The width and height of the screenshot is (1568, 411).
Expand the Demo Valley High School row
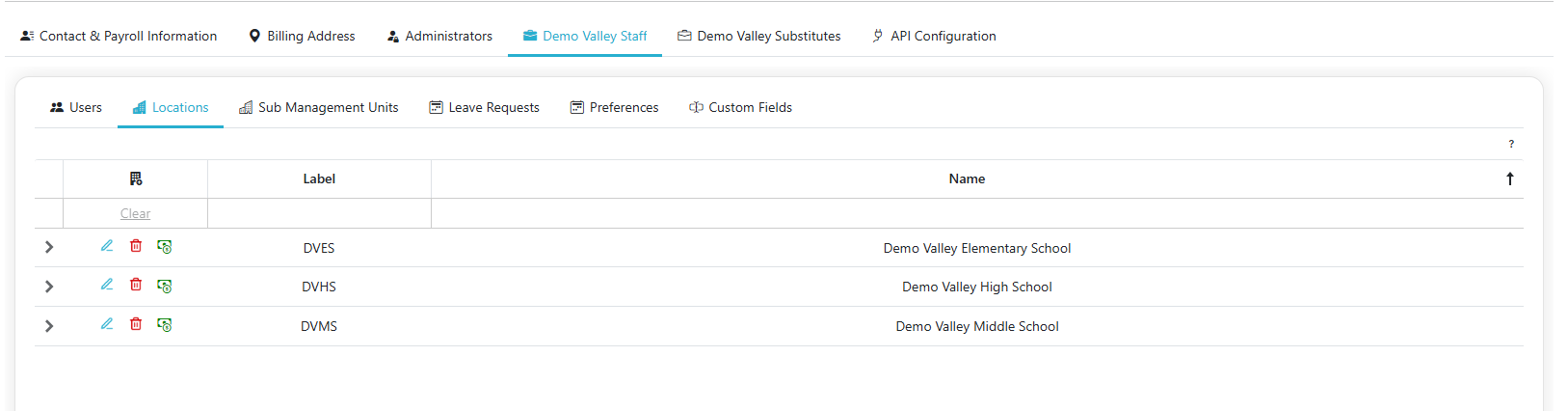pyautogui.click(x=49, y=287)
